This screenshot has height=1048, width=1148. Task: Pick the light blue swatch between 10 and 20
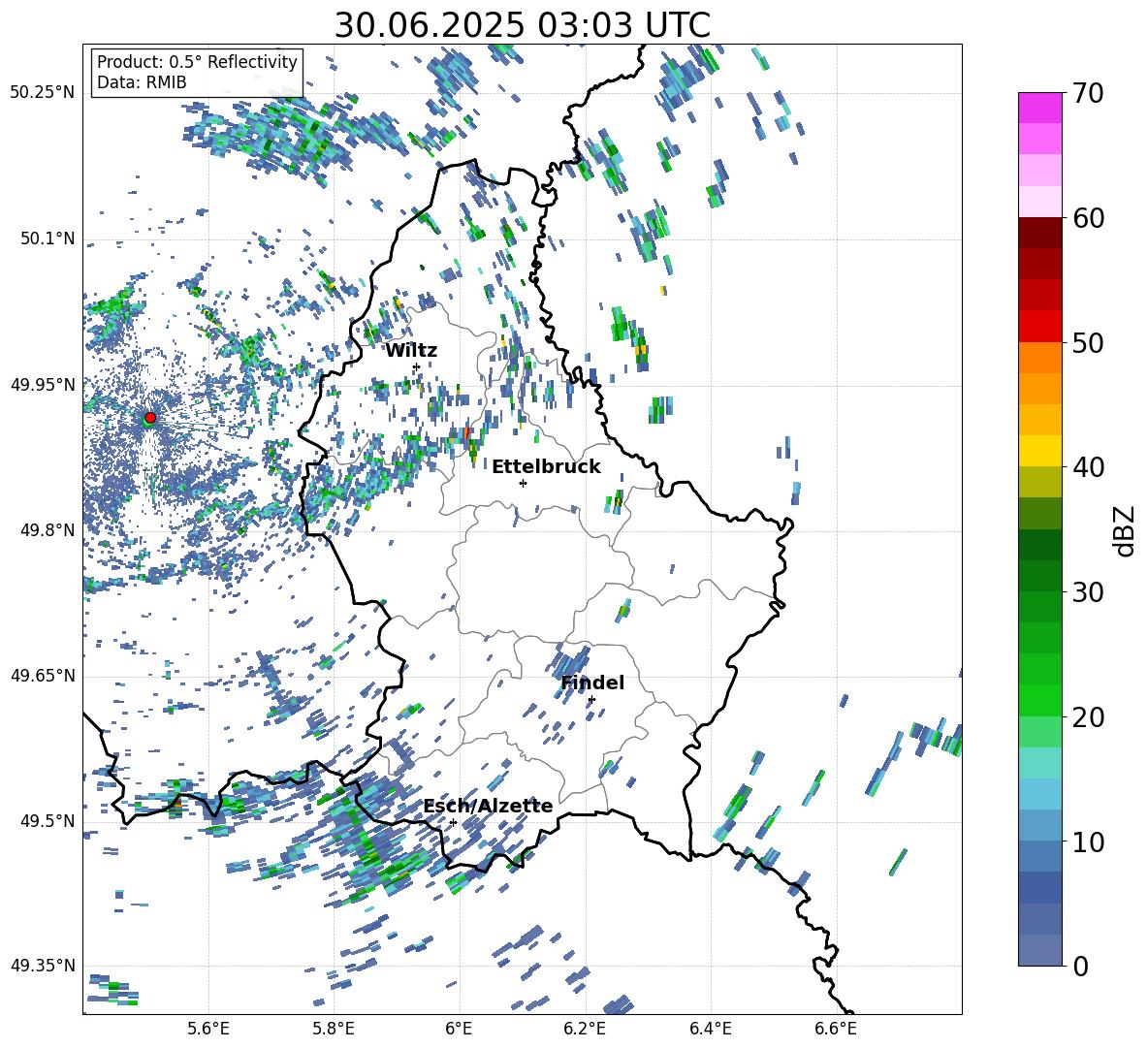1040,795
